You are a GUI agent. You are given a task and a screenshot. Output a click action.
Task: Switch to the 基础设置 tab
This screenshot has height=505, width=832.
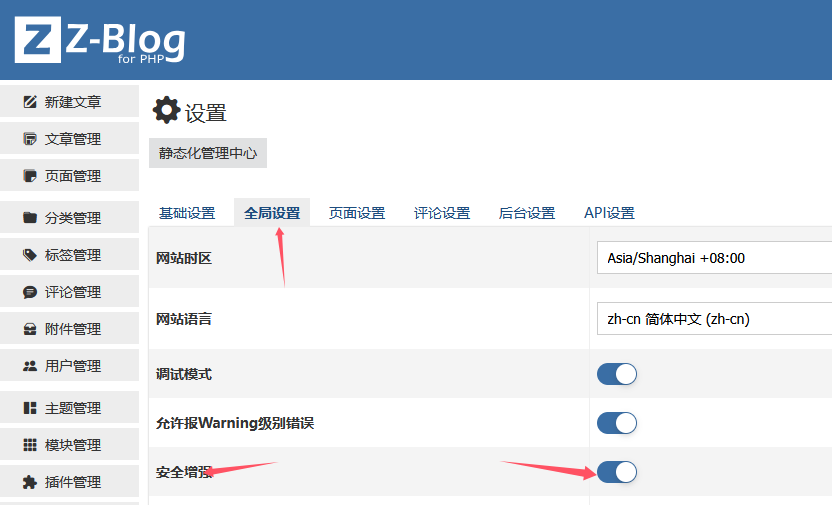pyautogui.click(x=187, y=213)
